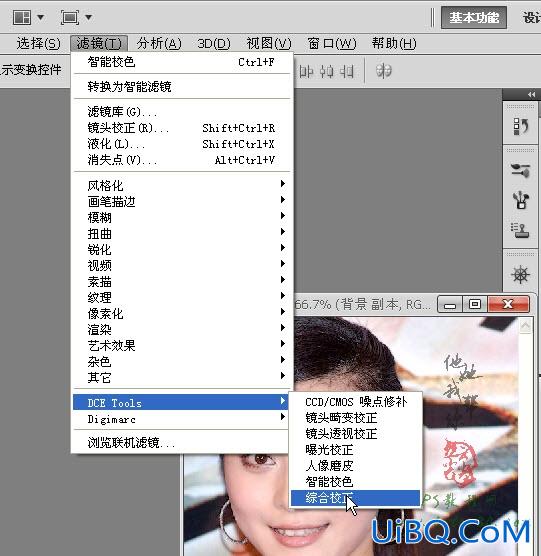Expand the 画笔描边 submenu
This screenshot has height=556, width=541.
coord(182,201)
